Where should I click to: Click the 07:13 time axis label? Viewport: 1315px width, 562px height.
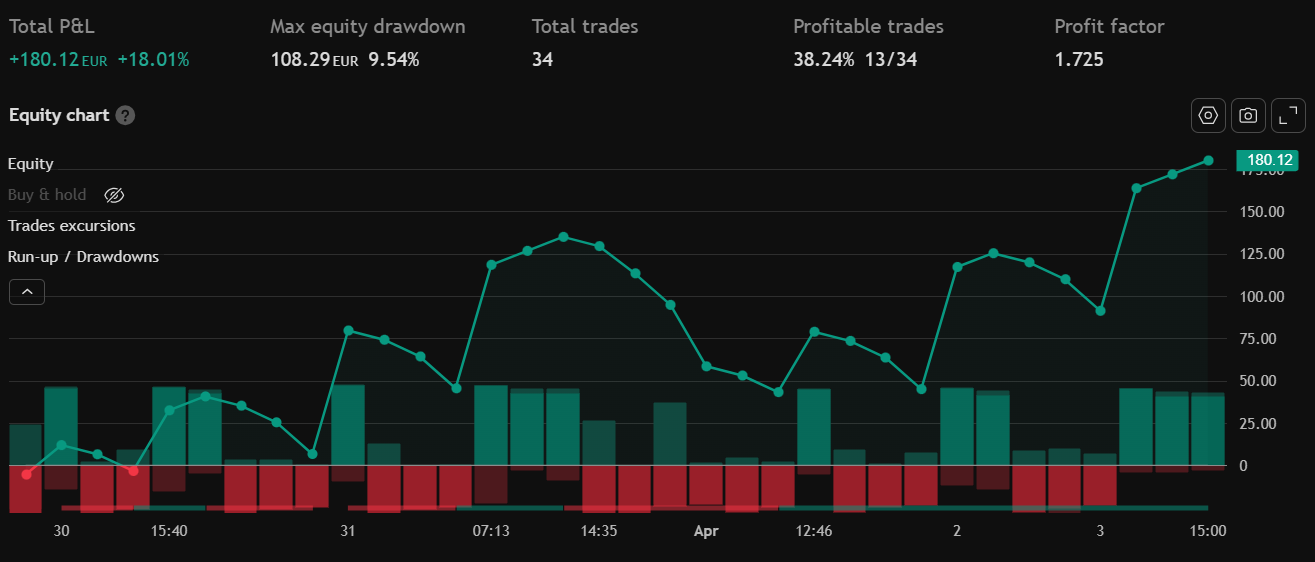[491, 531]
